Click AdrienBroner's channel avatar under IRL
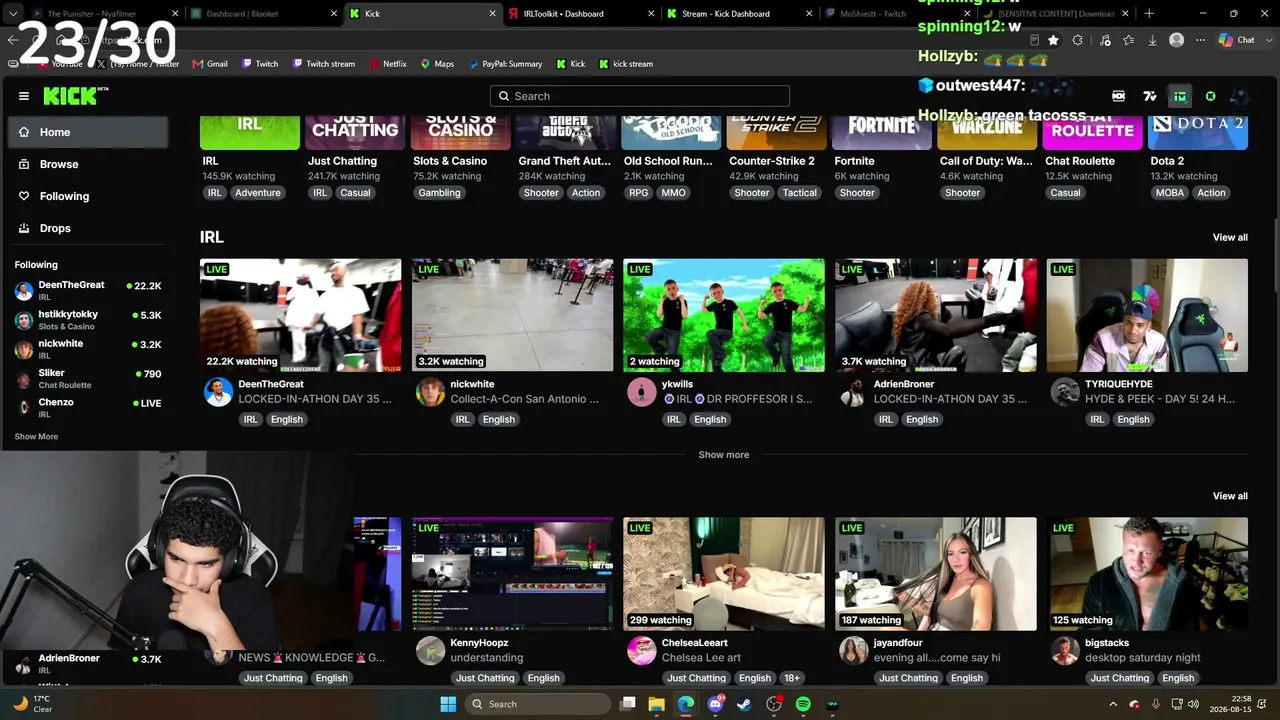Image resolution: width=1280 pixels, height=720 pixels. [x=853, y=392]
